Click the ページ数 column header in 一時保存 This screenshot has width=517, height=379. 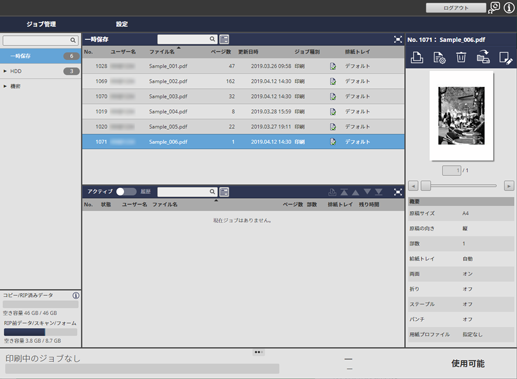(x=221, y=52)
